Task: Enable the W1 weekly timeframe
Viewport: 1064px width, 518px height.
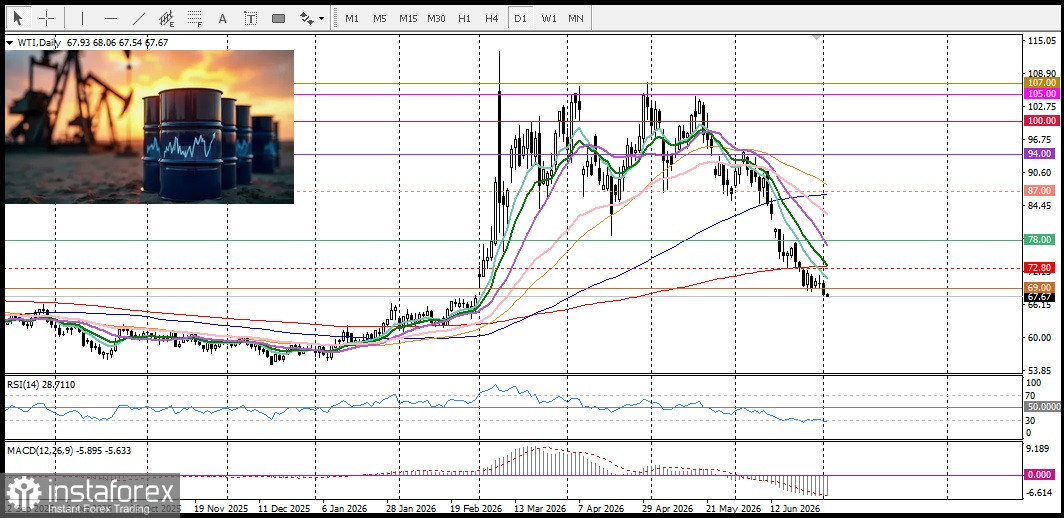Action: (549, 18)
